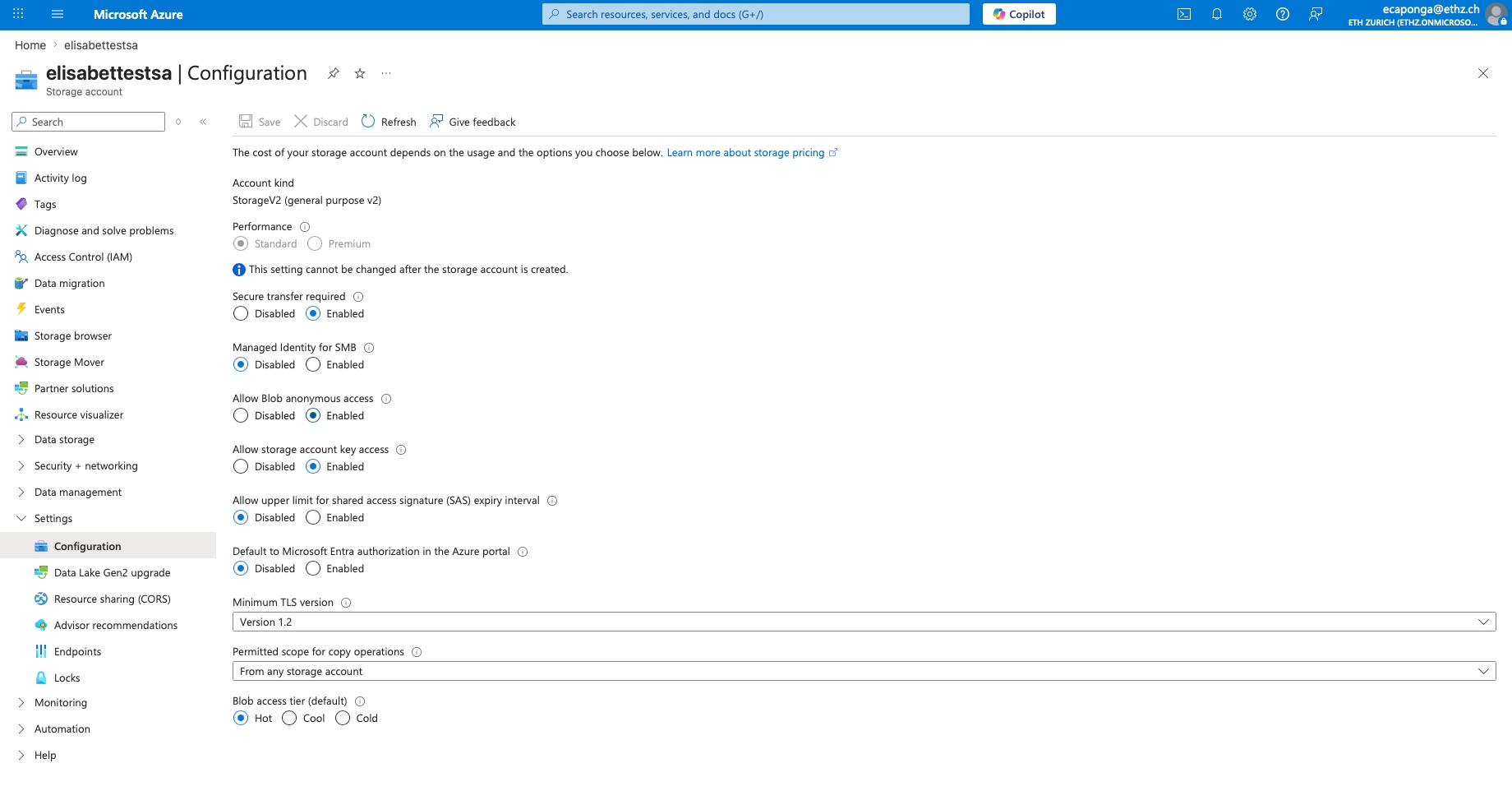The width and height of the screenshot is (1512, 791).
Task: Click the sidebar Search box
Action: tap(89, 122)
